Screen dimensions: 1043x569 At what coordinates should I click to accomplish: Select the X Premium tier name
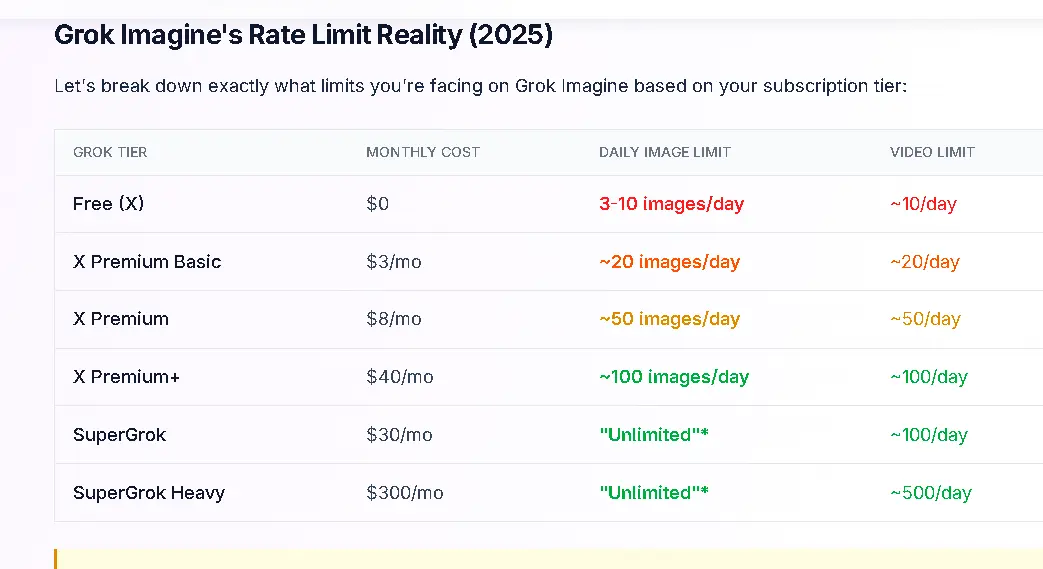pyautogui.click(x=121, y=319)
